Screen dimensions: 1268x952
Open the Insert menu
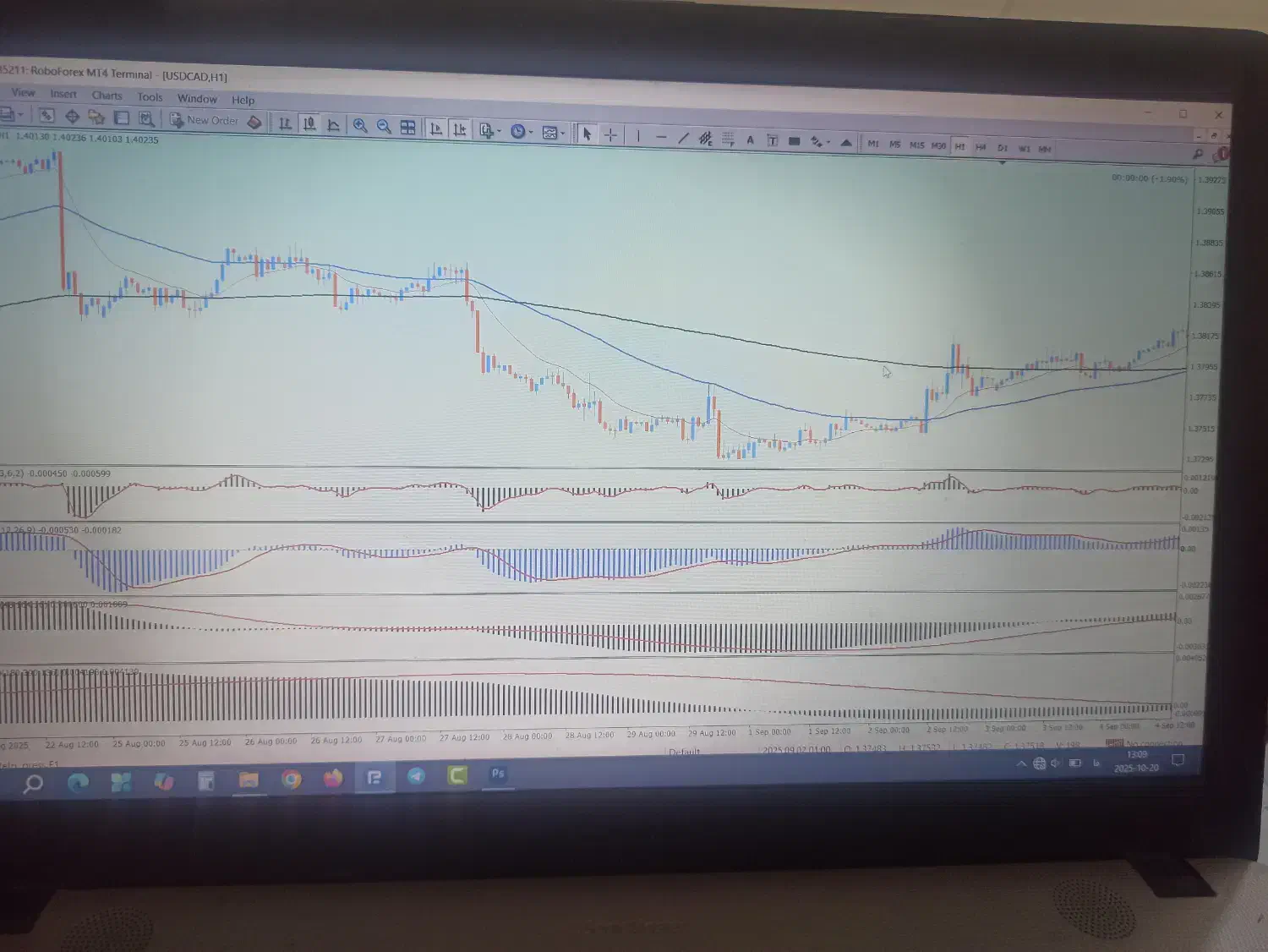point(63,95)
